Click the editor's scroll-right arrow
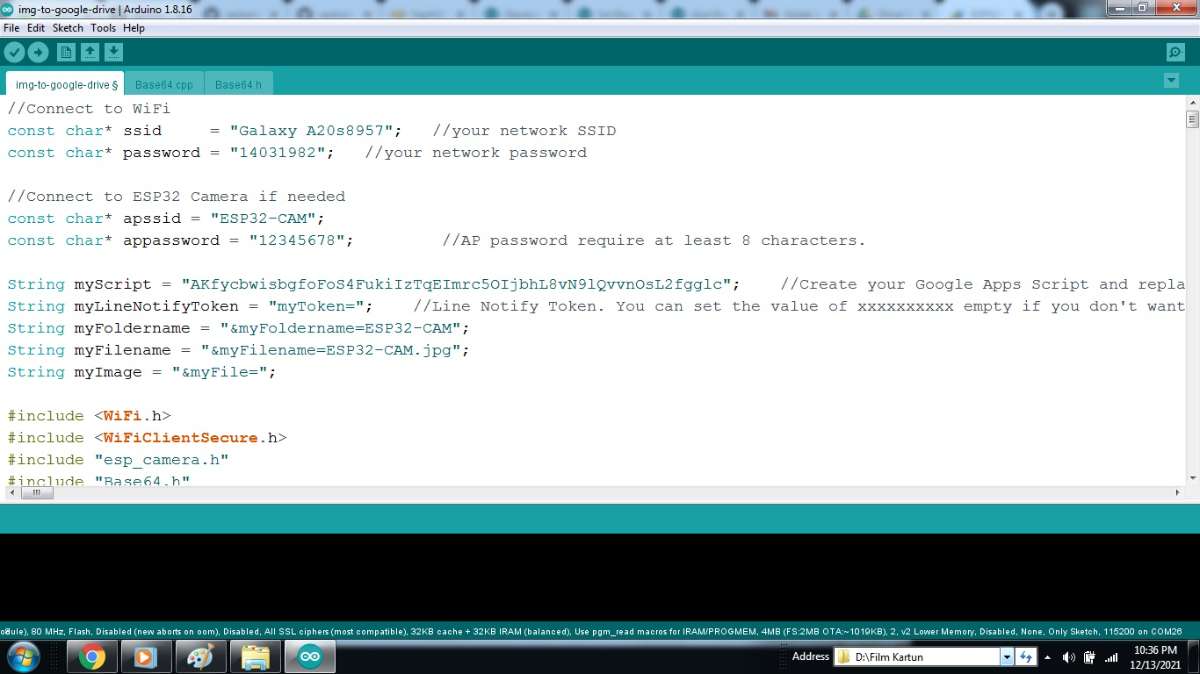This screenshot has height=674, width=1200. click(1178, 492)
